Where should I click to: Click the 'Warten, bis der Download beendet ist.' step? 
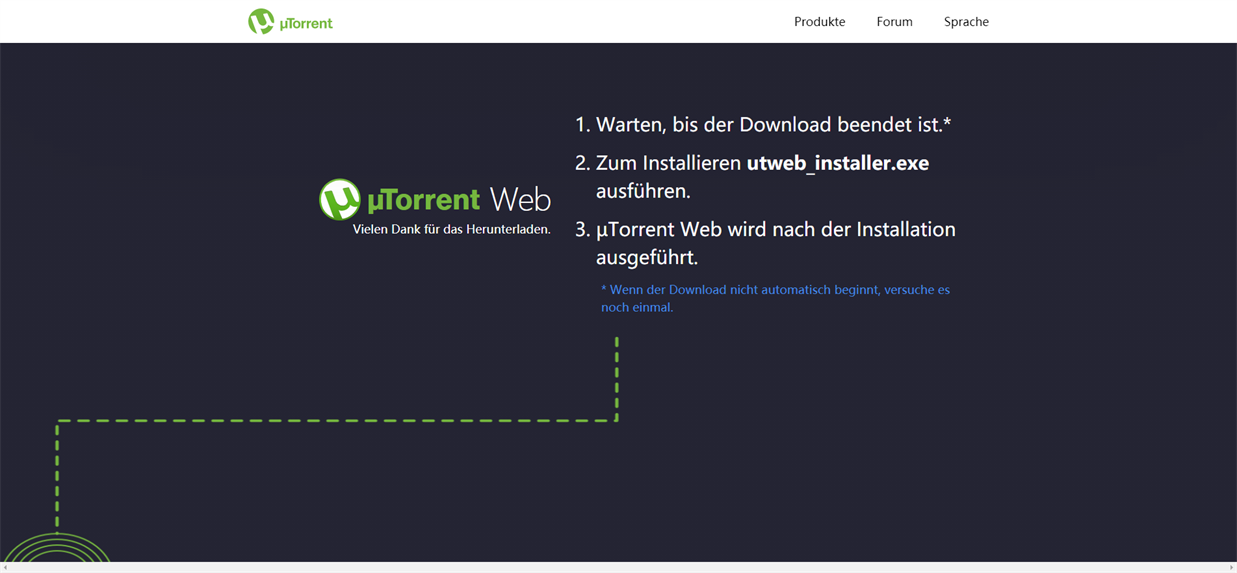click(762, 125)
